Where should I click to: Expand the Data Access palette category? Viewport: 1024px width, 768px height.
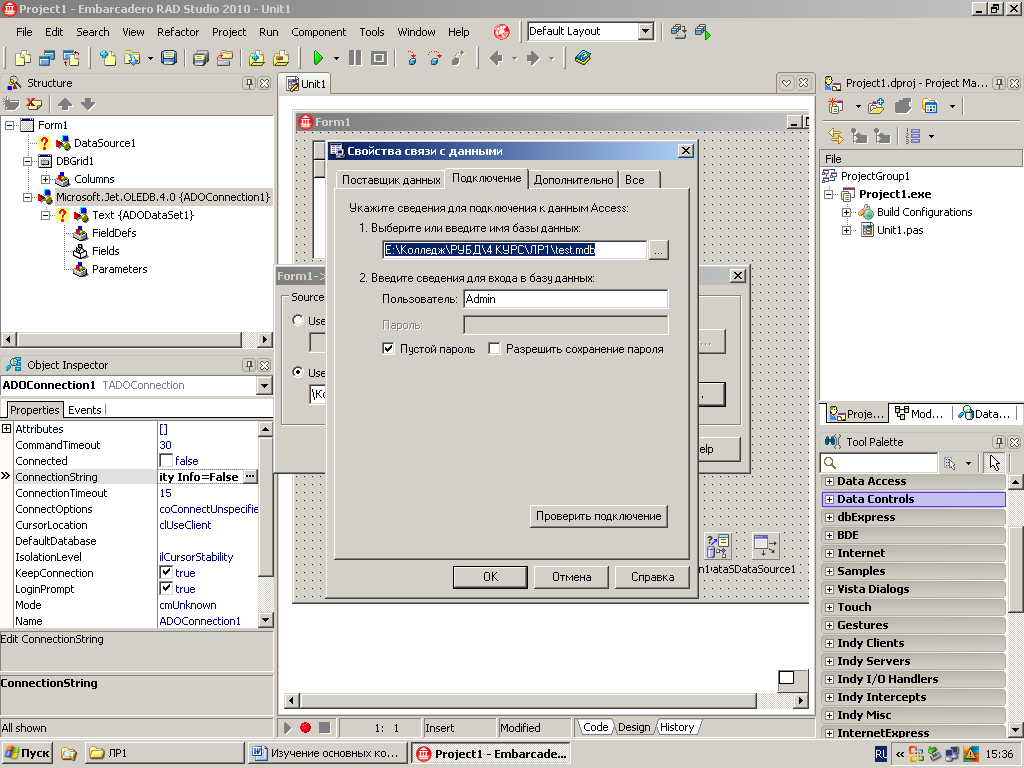829,481
